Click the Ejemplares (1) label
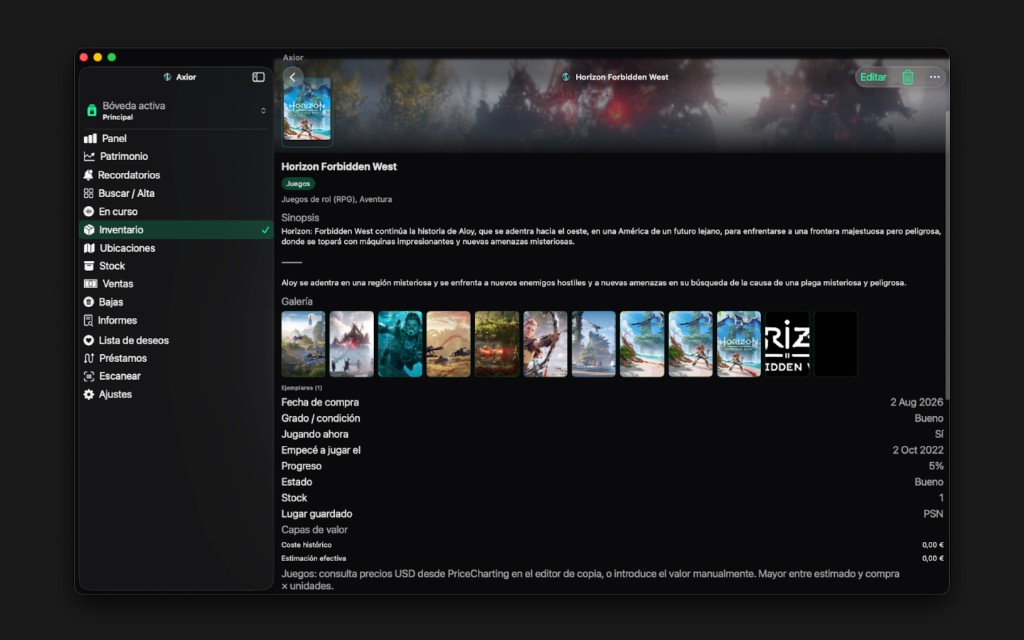 (x=302, y=388)
